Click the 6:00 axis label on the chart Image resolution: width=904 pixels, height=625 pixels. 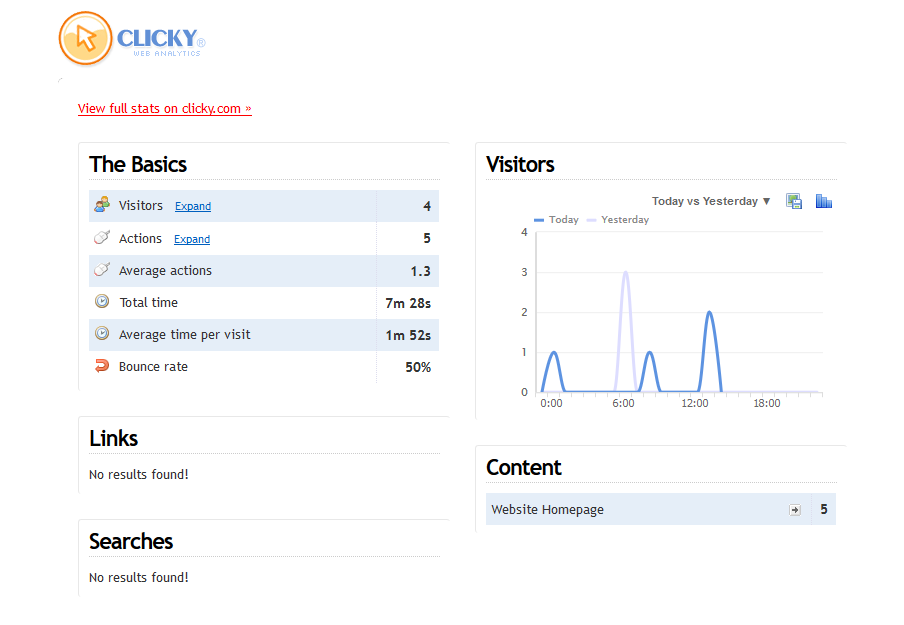623,404
